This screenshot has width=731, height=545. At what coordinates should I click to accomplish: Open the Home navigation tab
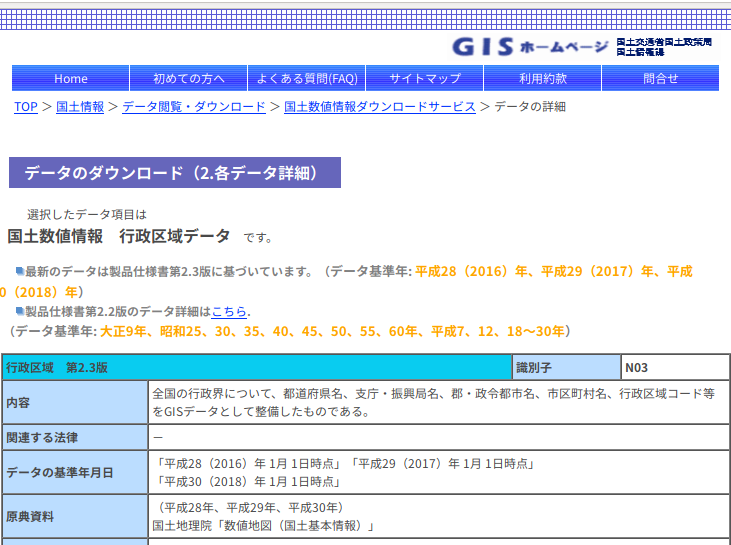[x=70, y=78]
